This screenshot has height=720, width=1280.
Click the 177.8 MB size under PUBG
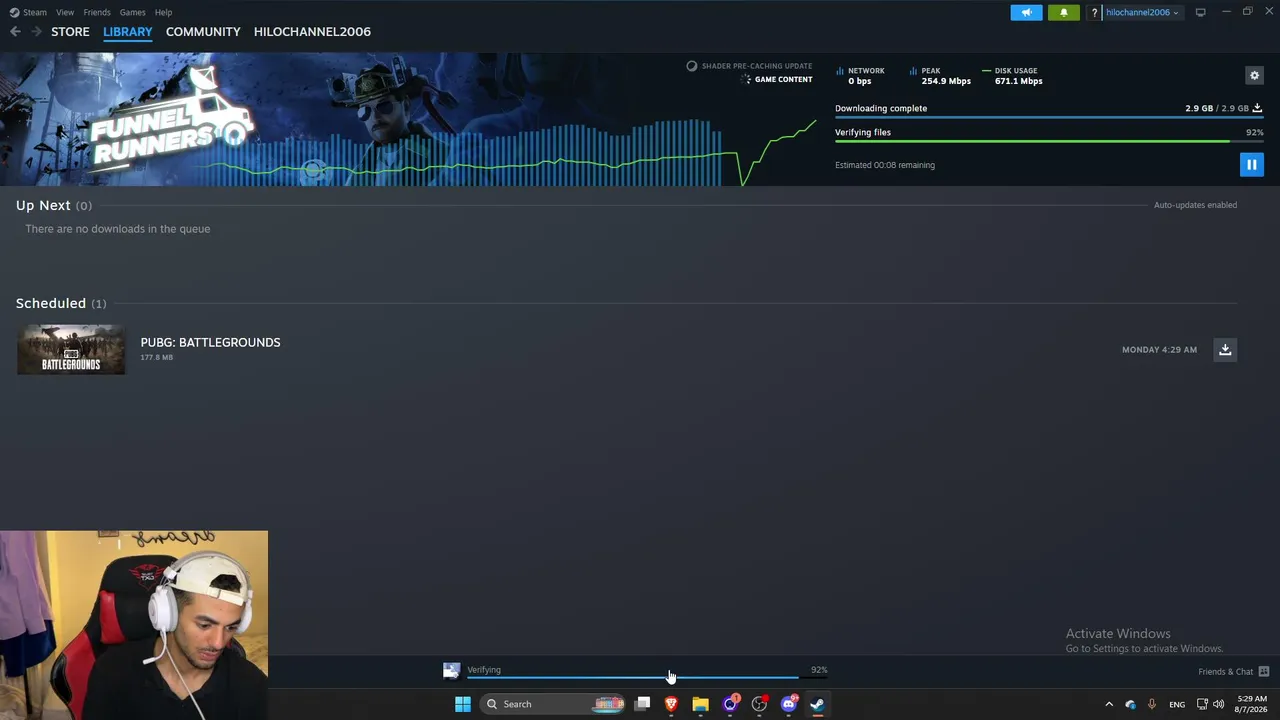pyautogui.click(x=157, y=357)
